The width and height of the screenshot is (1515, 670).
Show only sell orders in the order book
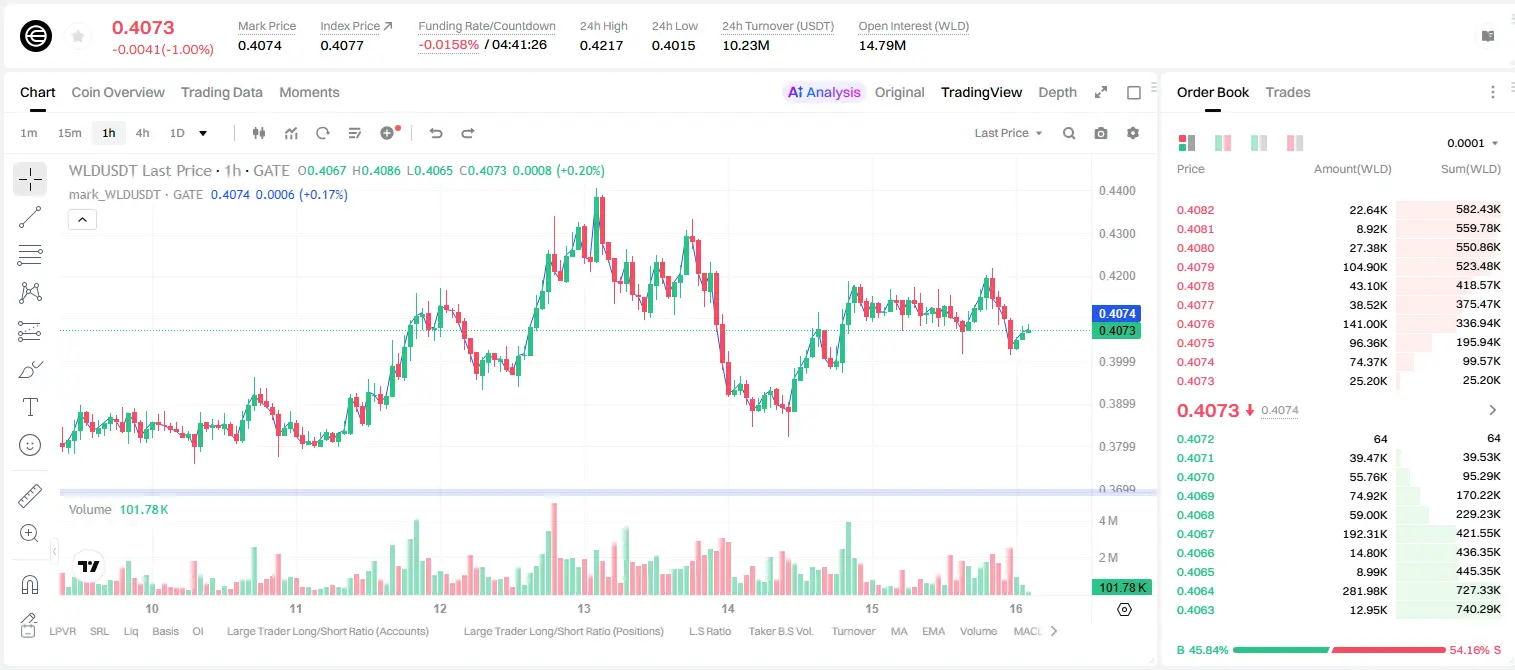[x=1294, y=143]
